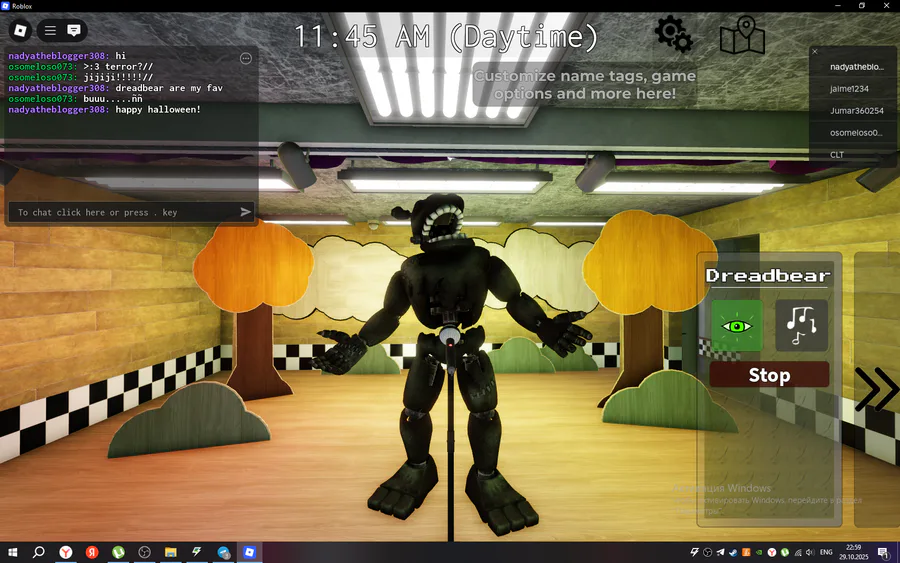Image resolution: width=900 pixels, height=563 pixels.
Task: Open File Explorer from the taskbar
Action: click(x=170, y=552)
